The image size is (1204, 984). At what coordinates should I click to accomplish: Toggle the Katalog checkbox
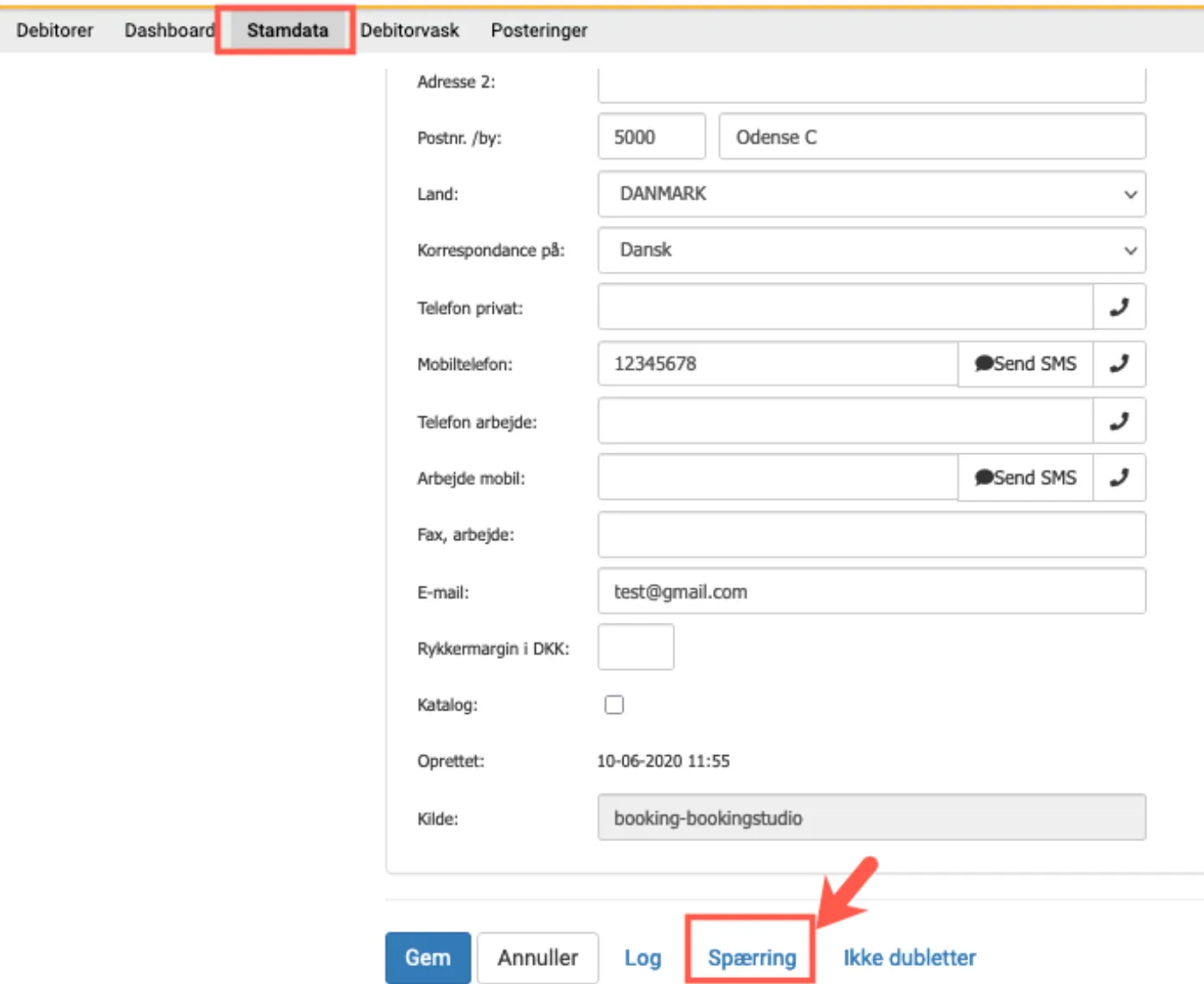coord(614,705)
